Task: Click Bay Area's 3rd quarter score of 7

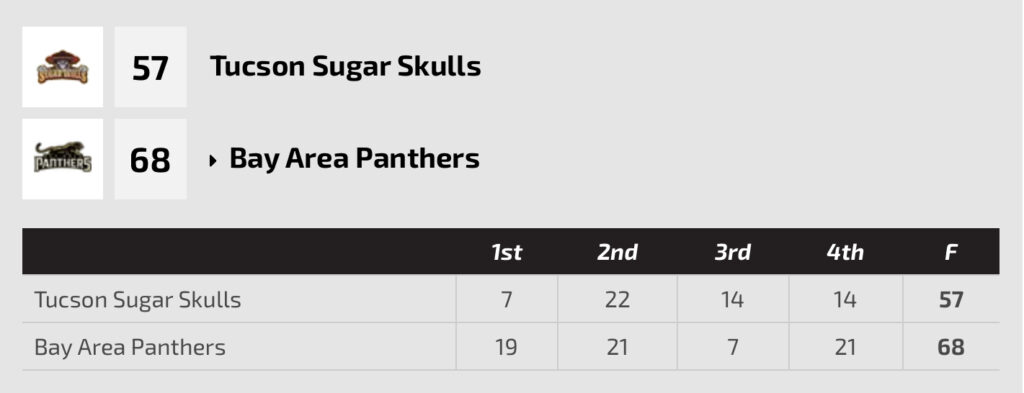Action: (x=733, y=347)
